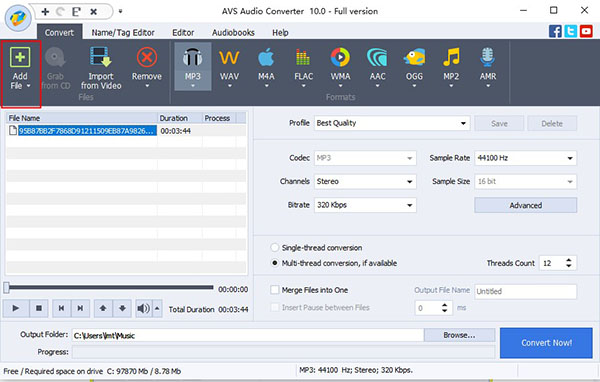Select WAV output format
The image size is (600, 382).
[229, 66]
